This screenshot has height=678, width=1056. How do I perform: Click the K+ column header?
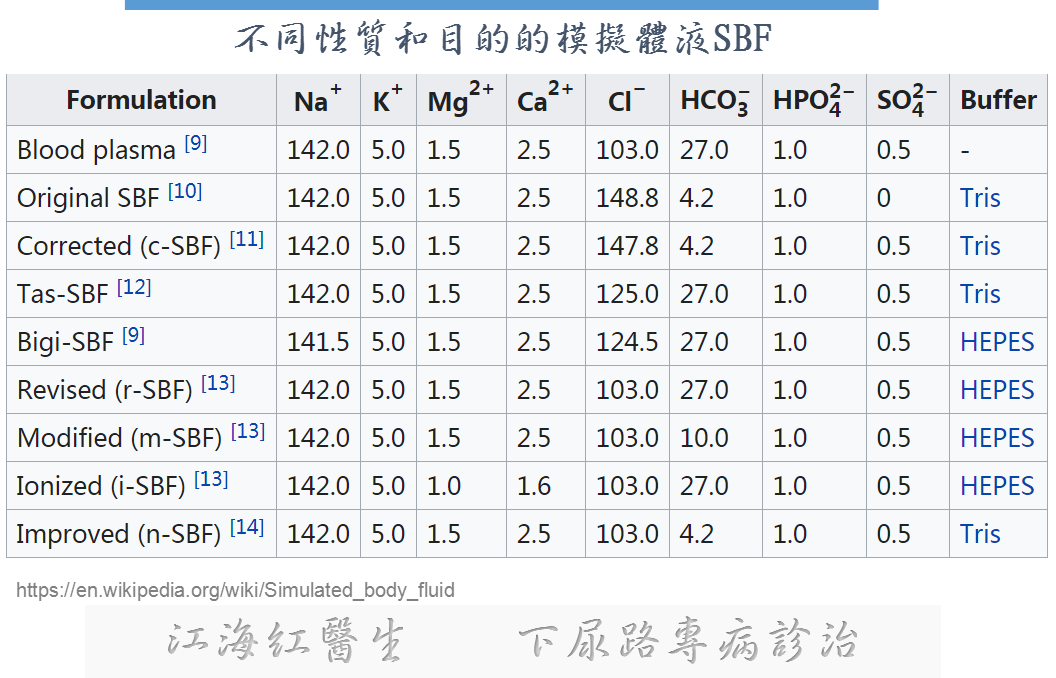[x=388, y=100]
